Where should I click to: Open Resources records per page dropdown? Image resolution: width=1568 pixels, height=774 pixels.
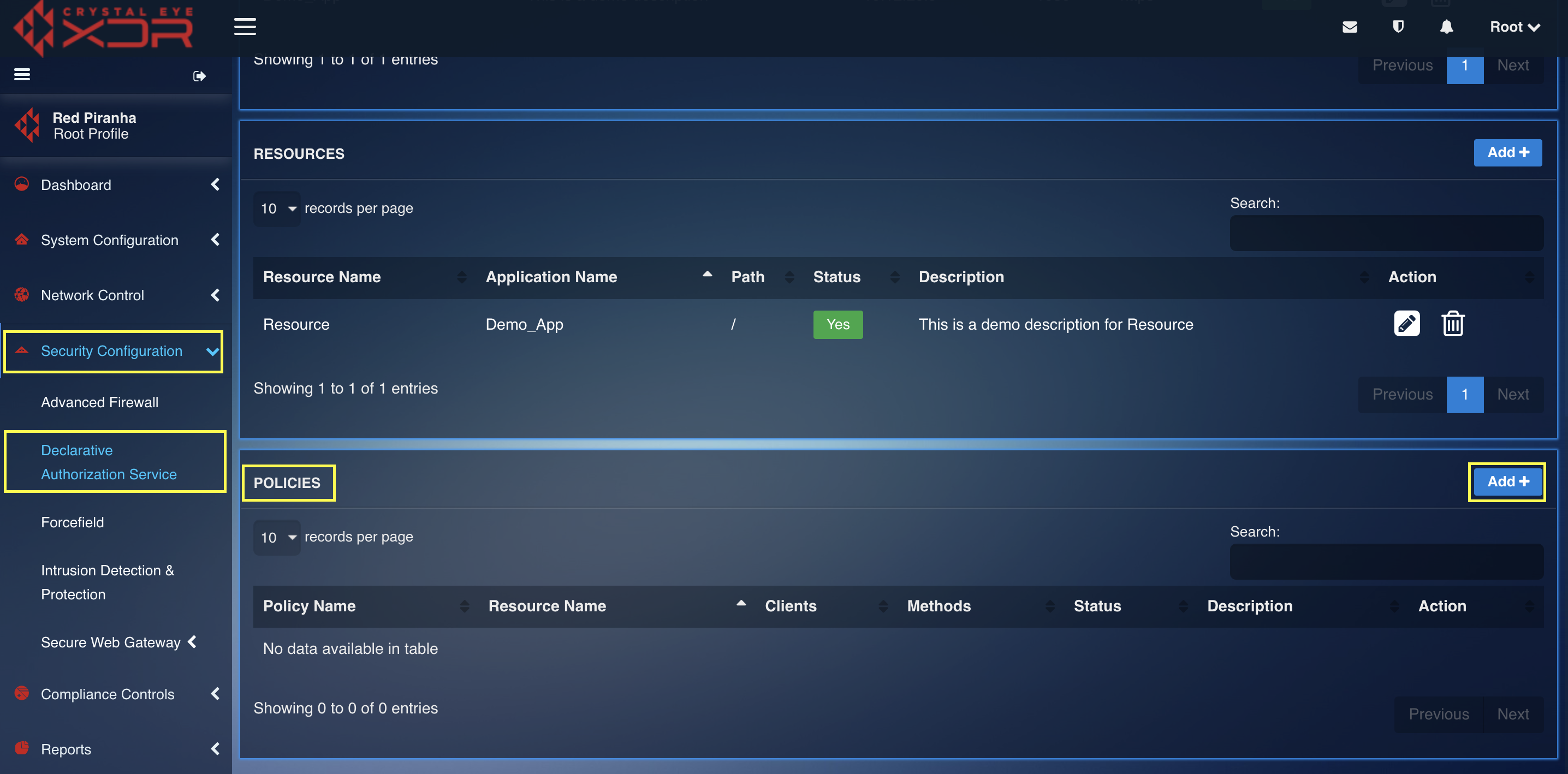pos(277,209)
